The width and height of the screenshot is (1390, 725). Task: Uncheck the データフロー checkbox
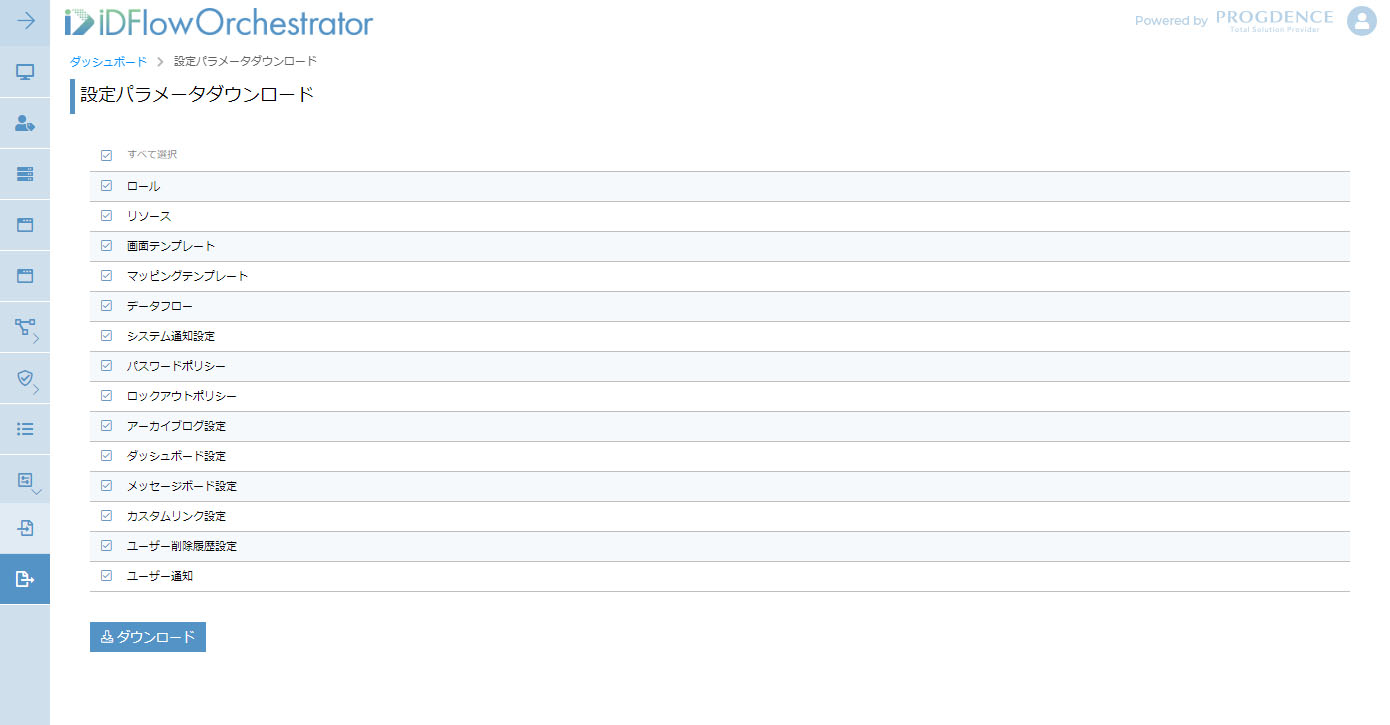[x=106, y=306]
